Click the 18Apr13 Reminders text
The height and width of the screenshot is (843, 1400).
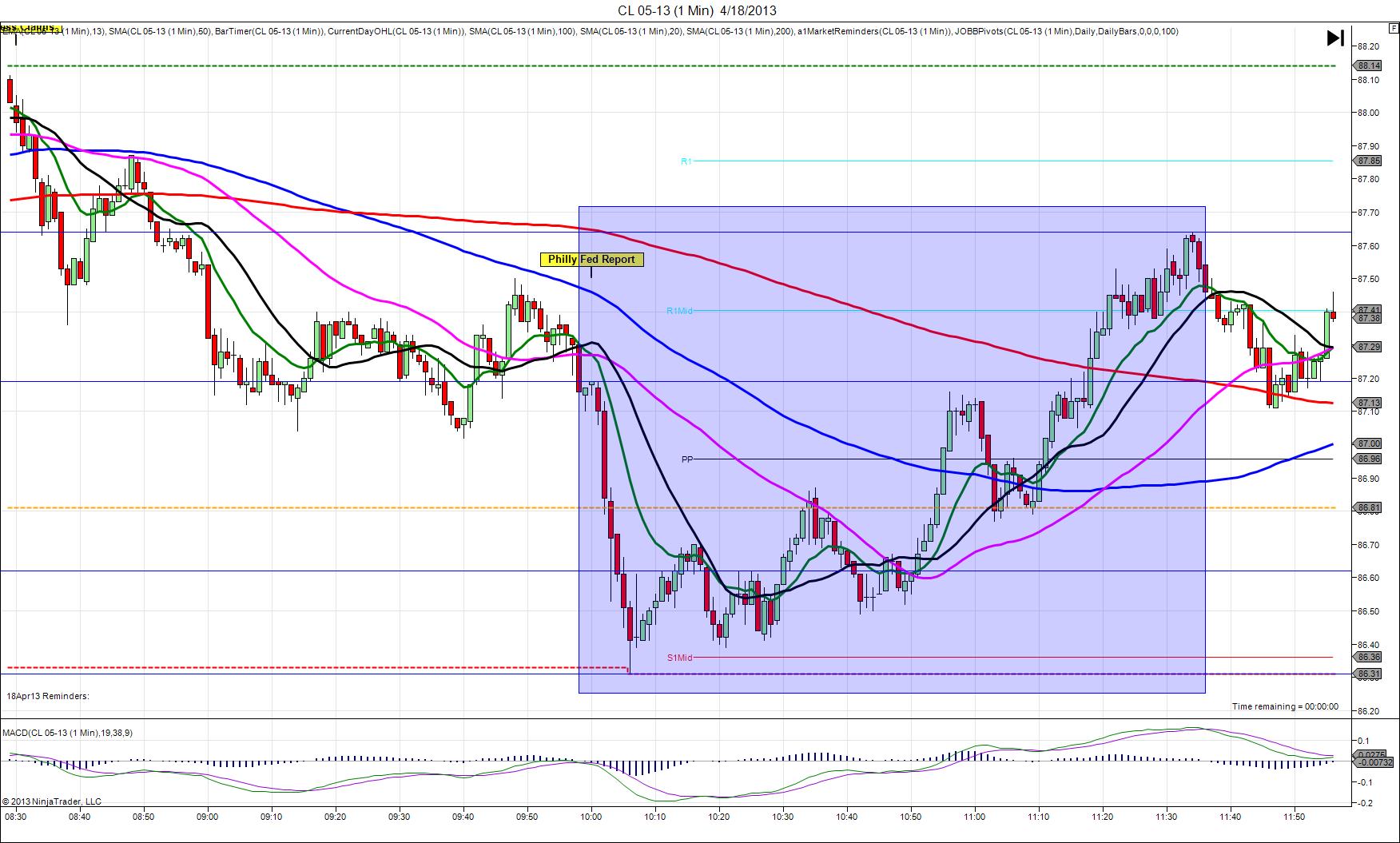tap(48, 696)
